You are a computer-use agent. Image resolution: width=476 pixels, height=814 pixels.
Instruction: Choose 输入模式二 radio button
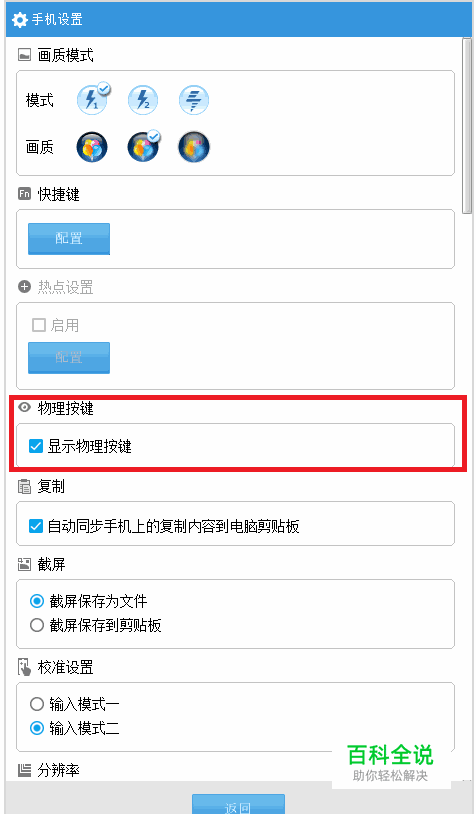coord(37,728)
